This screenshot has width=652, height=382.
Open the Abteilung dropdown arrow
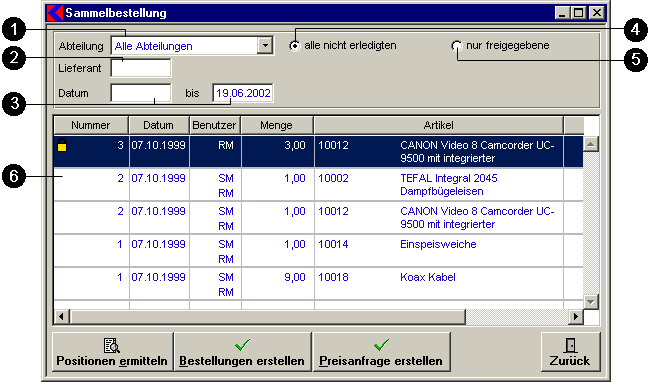coord(265,45)
